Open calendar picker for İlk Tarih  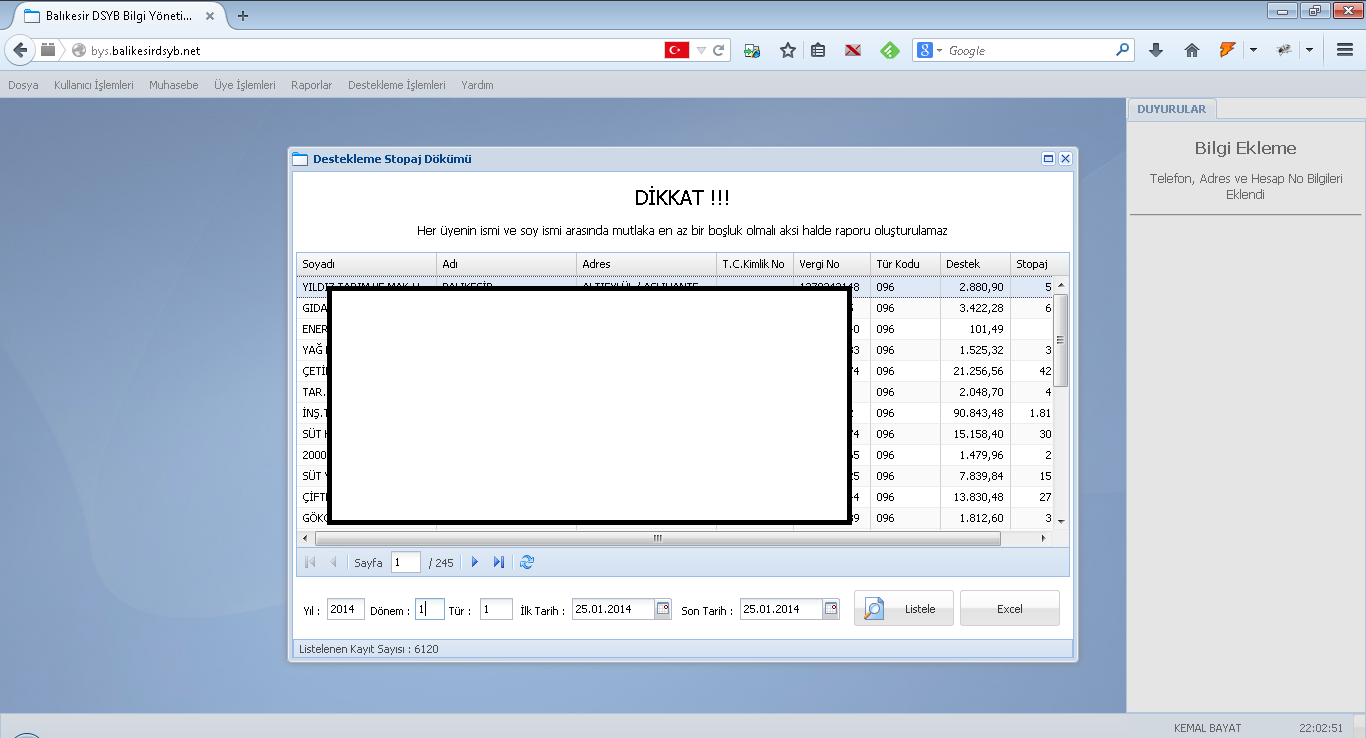[x=662, y=609]
